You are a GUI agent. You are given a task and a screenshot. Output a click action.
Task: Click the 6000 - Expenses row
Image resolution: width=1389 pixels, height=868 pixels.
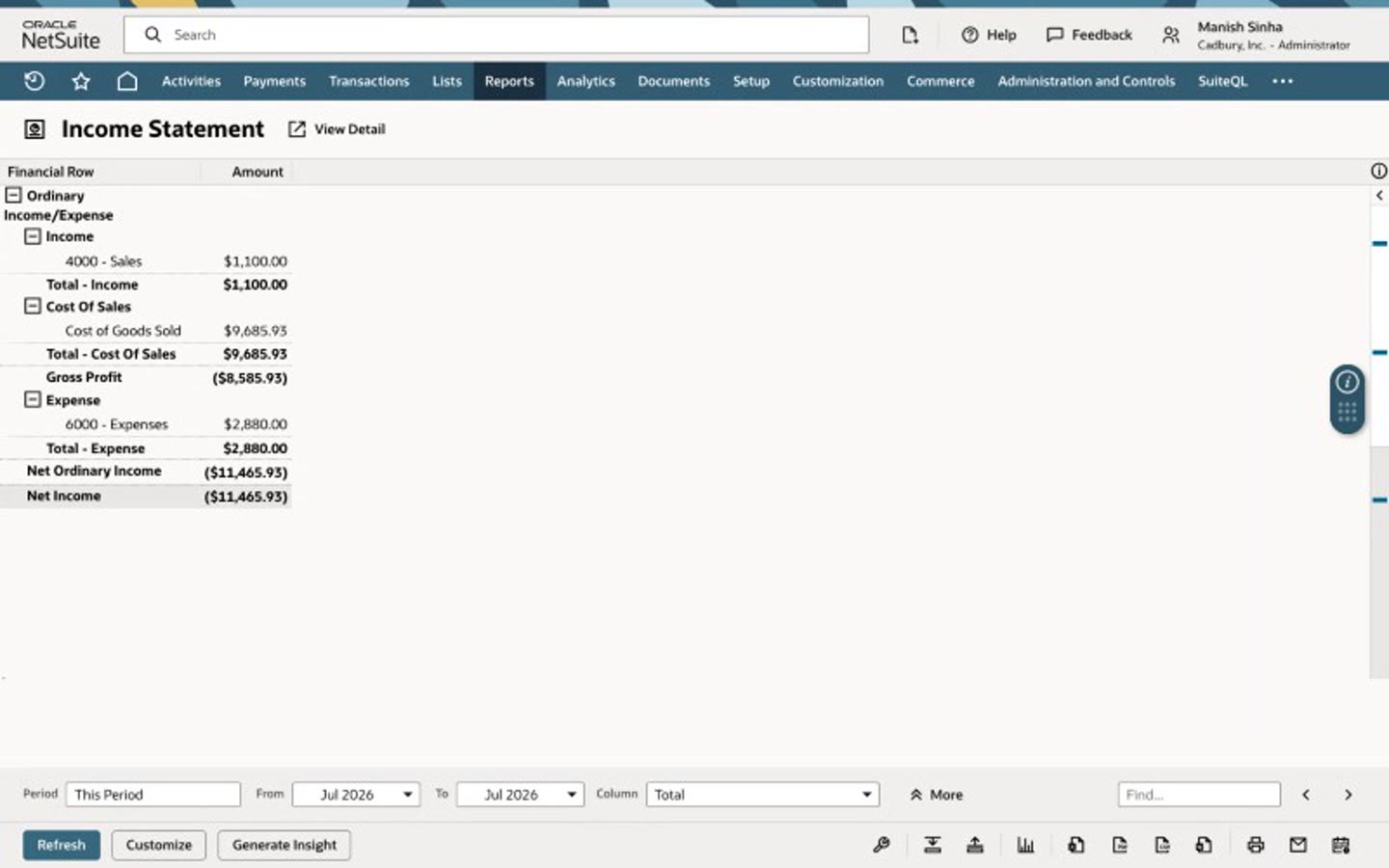point(146,424)
